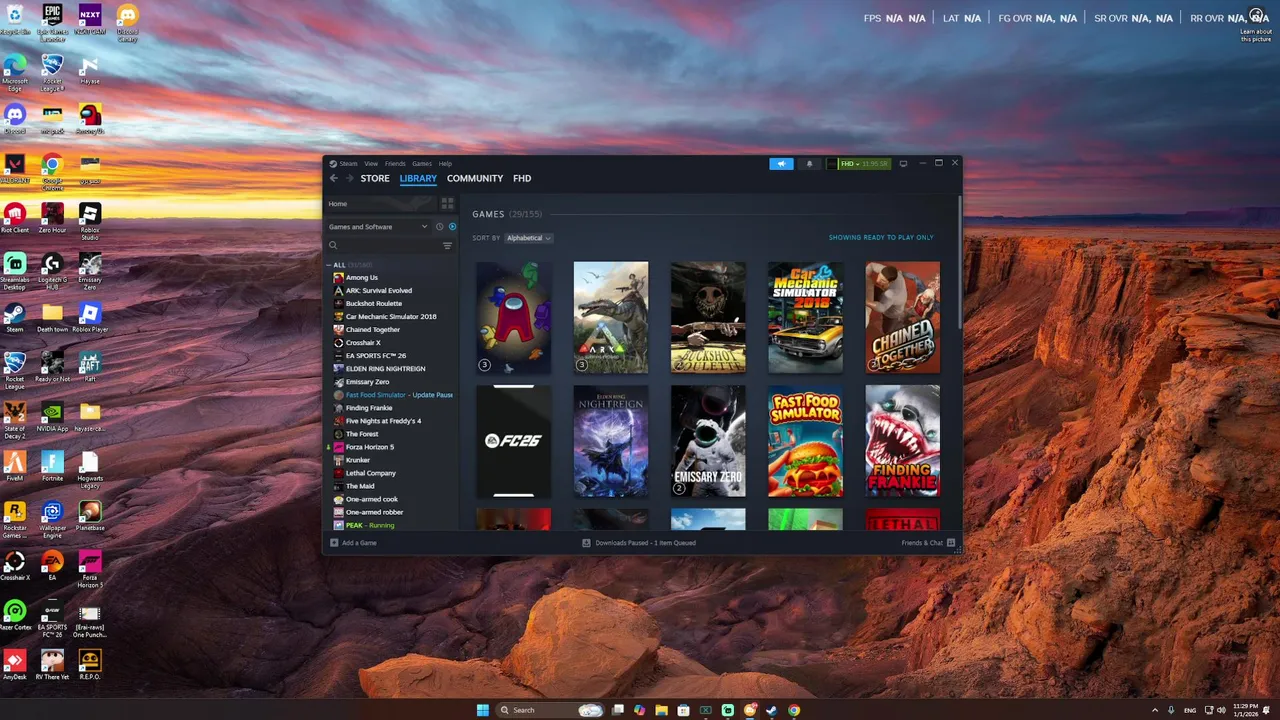The width and height of the screenshot is (1280, 720).
Task: Select AnyDesk desktop shortcut
Action: pos(14,665)
